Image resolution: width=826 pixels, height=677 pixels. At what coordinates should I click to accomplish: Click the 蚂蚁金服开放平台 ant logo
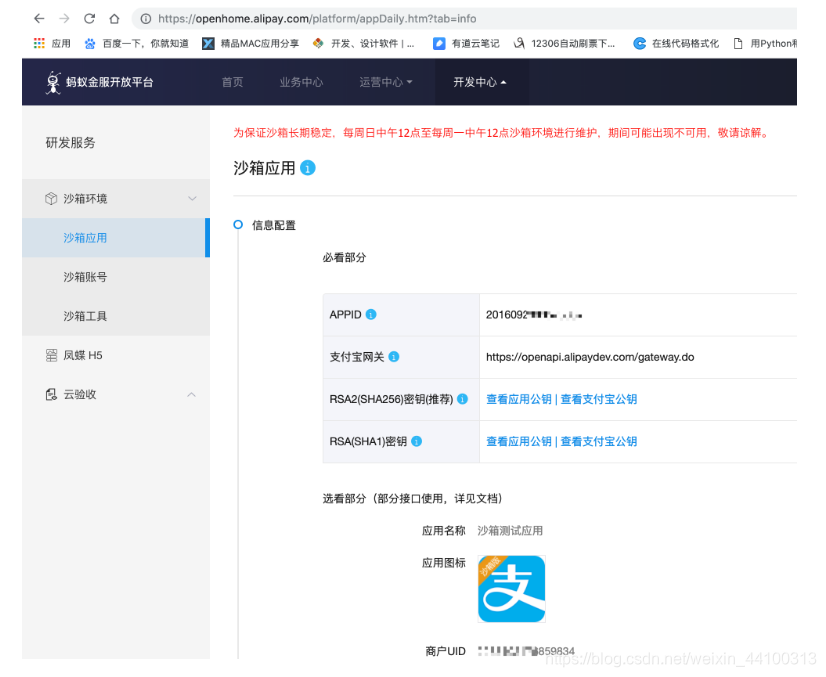(53, 82)
